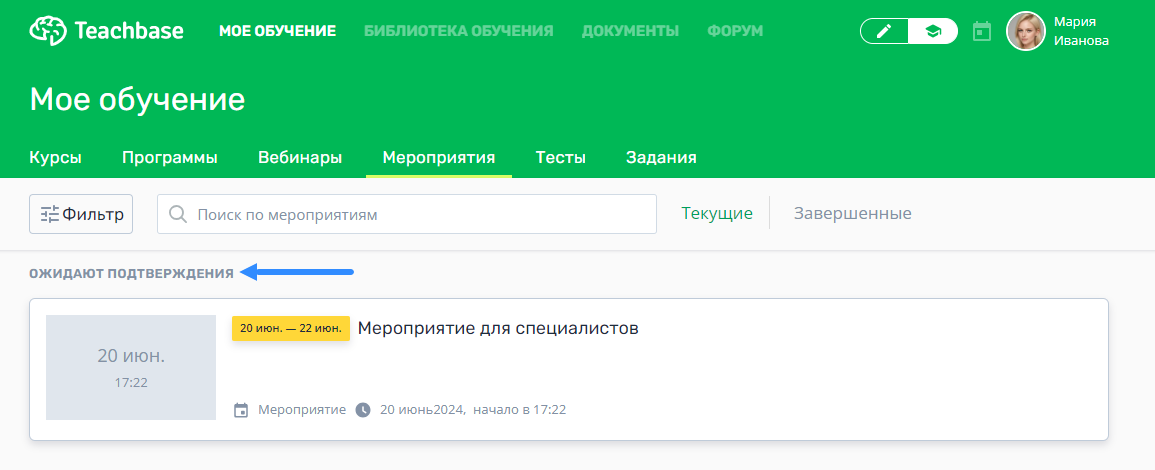Screen dimensions: 1155x470
Task: Click text 20 июнь2024, начало в 17:22
Action: coord(473,410)
